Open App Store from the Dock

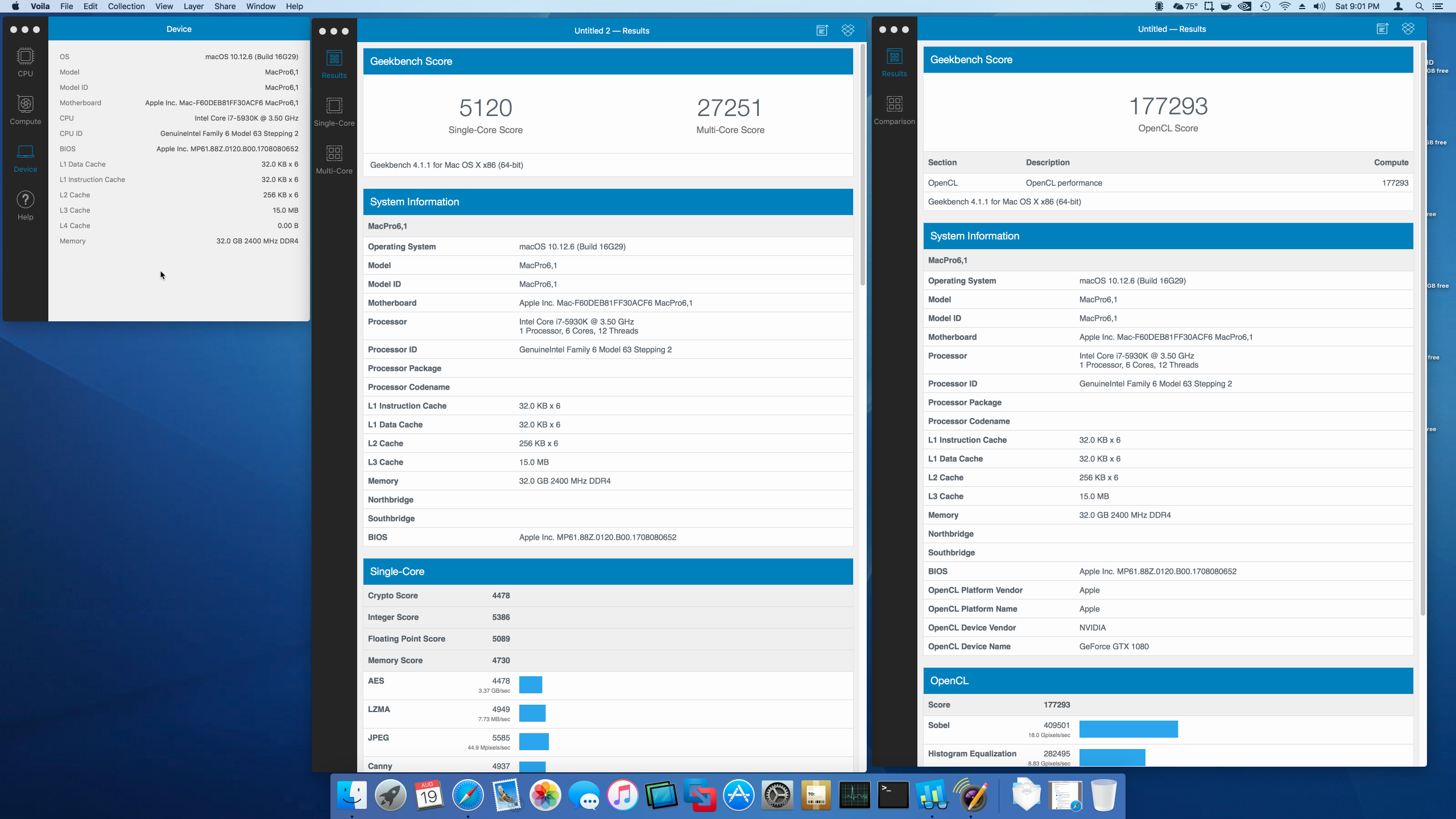739,795
